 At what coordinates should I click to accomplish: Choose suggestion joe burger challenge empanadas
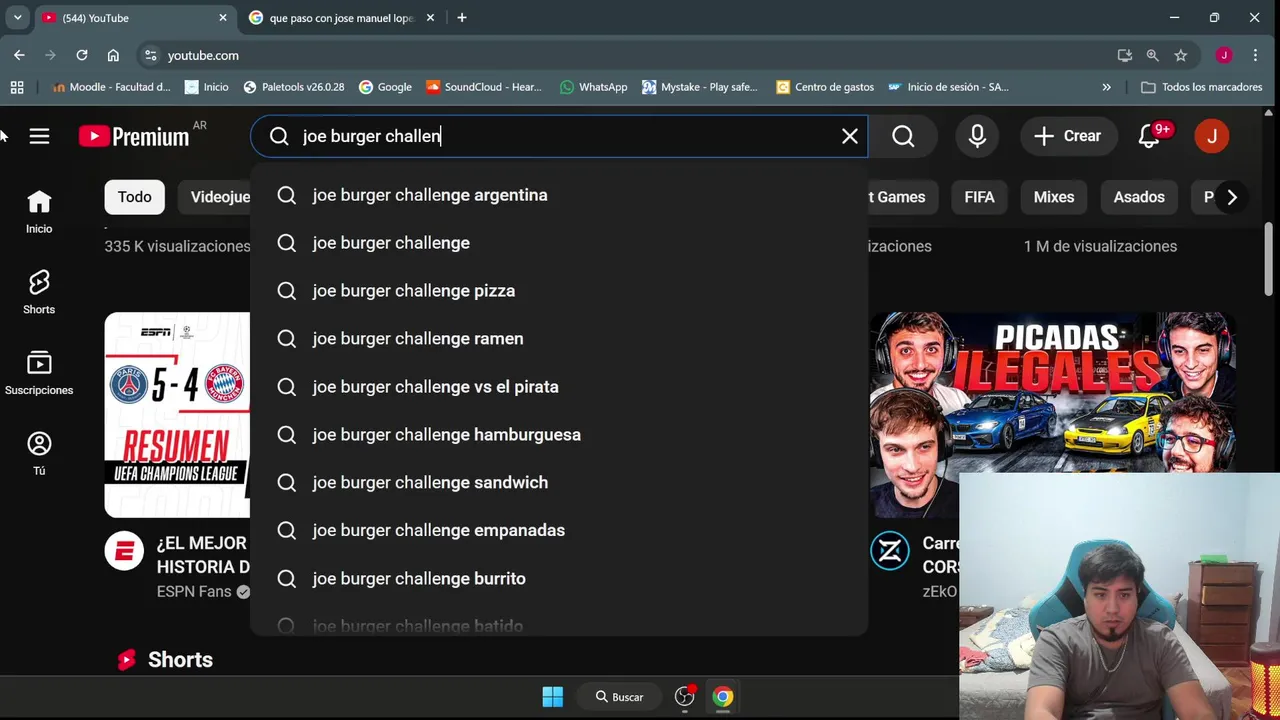[x=559, y=531]
